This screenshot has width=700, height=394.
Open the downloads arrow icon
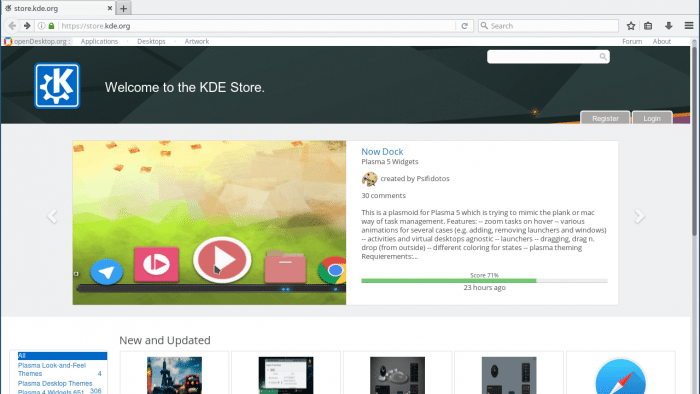(x=668, y=26)
